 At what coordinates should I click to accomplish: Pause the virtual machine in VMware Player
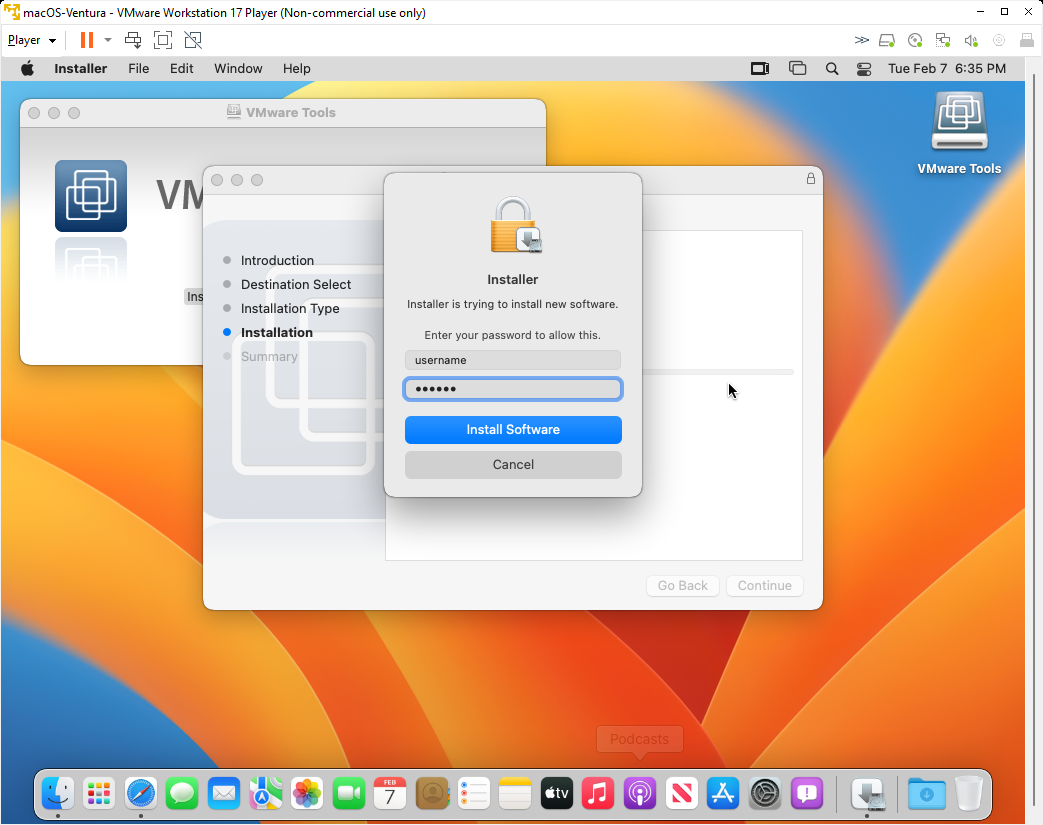click(x=86, y=40)
